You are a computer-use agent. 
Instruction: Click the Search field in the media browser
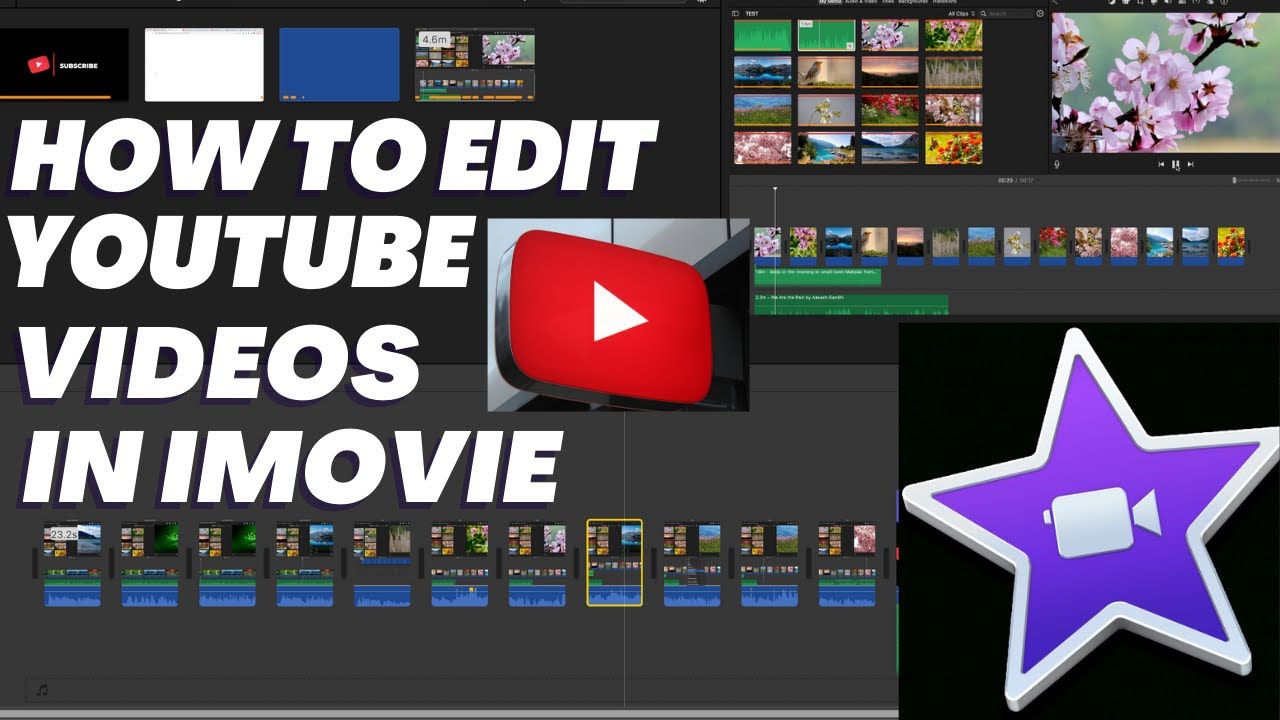point(1006,14)
